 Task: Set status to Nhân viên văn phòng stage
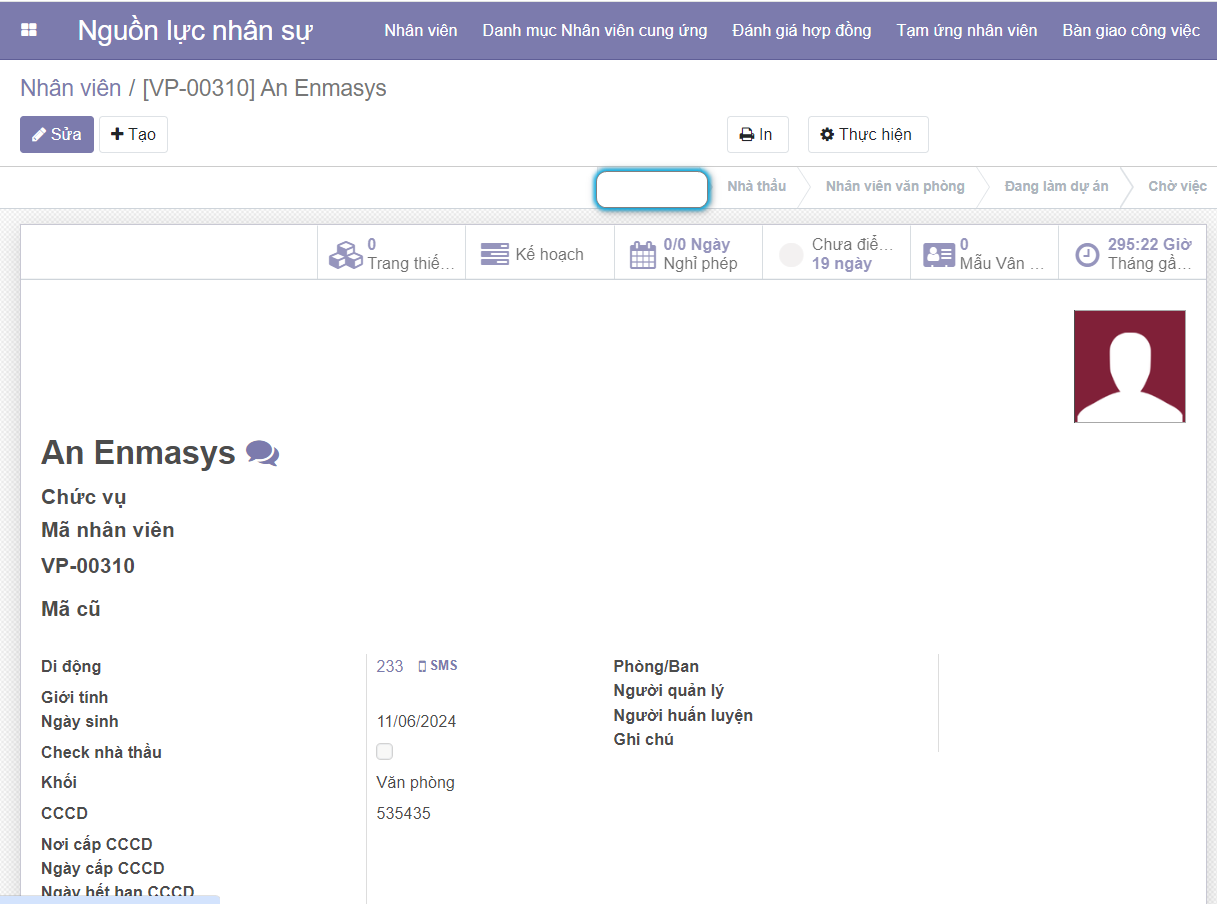[x=894, y=186]
